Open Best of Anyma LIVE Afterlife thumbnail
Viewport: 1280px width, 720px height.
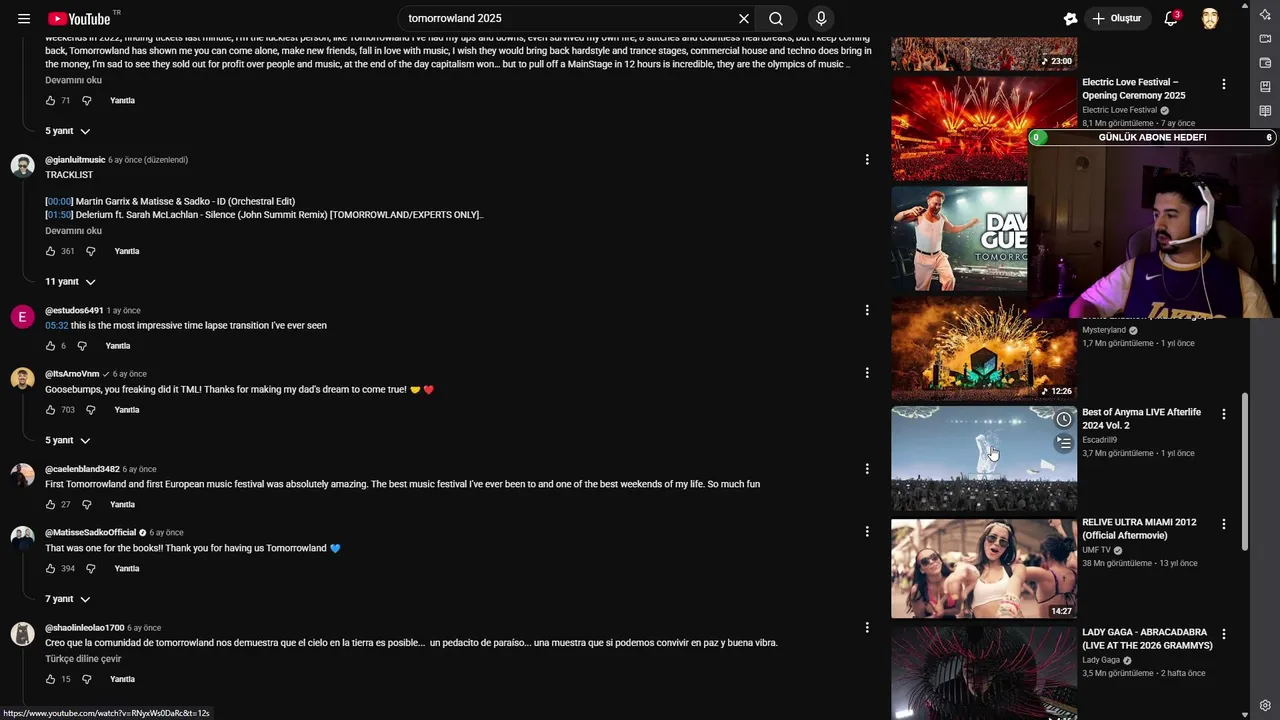coord(984,458)
